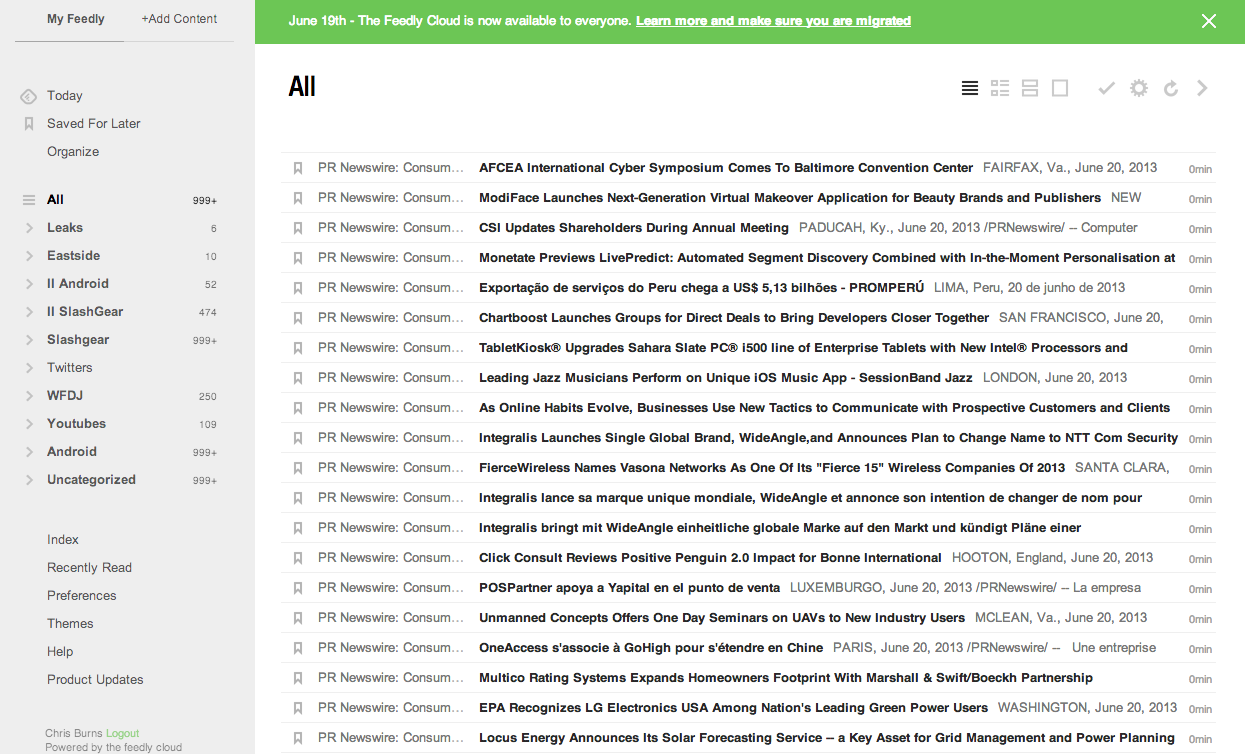Open the Today view icon in sidebar

coord(26,95)
